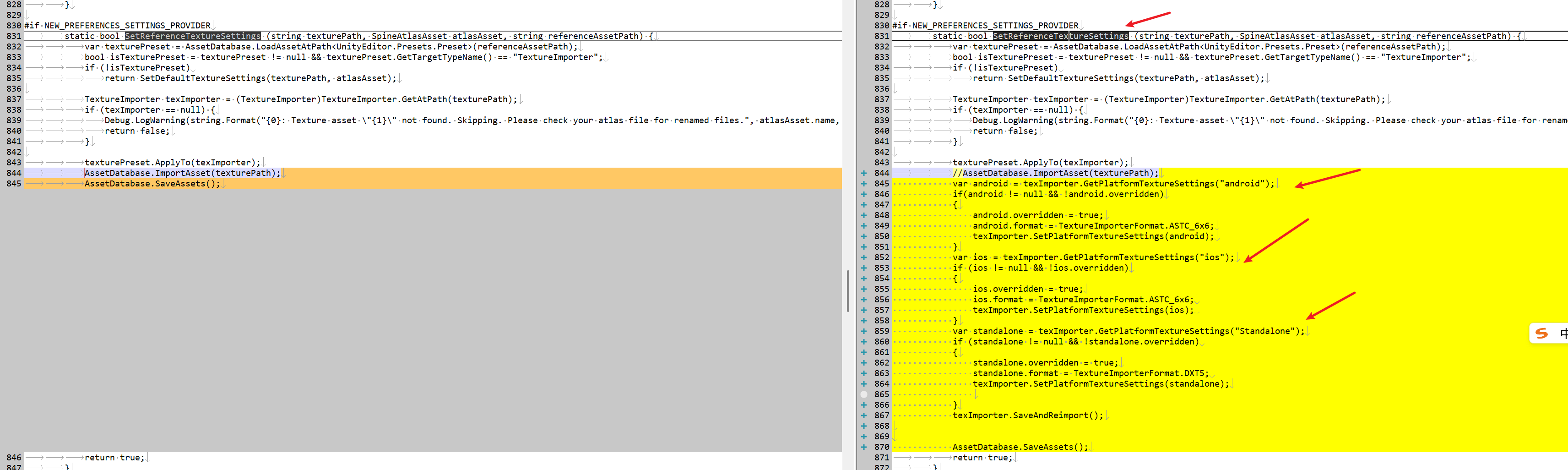Click the Sogou input method S icon
Viewport: 1568px width, 470px height.
click(1541, 333)
